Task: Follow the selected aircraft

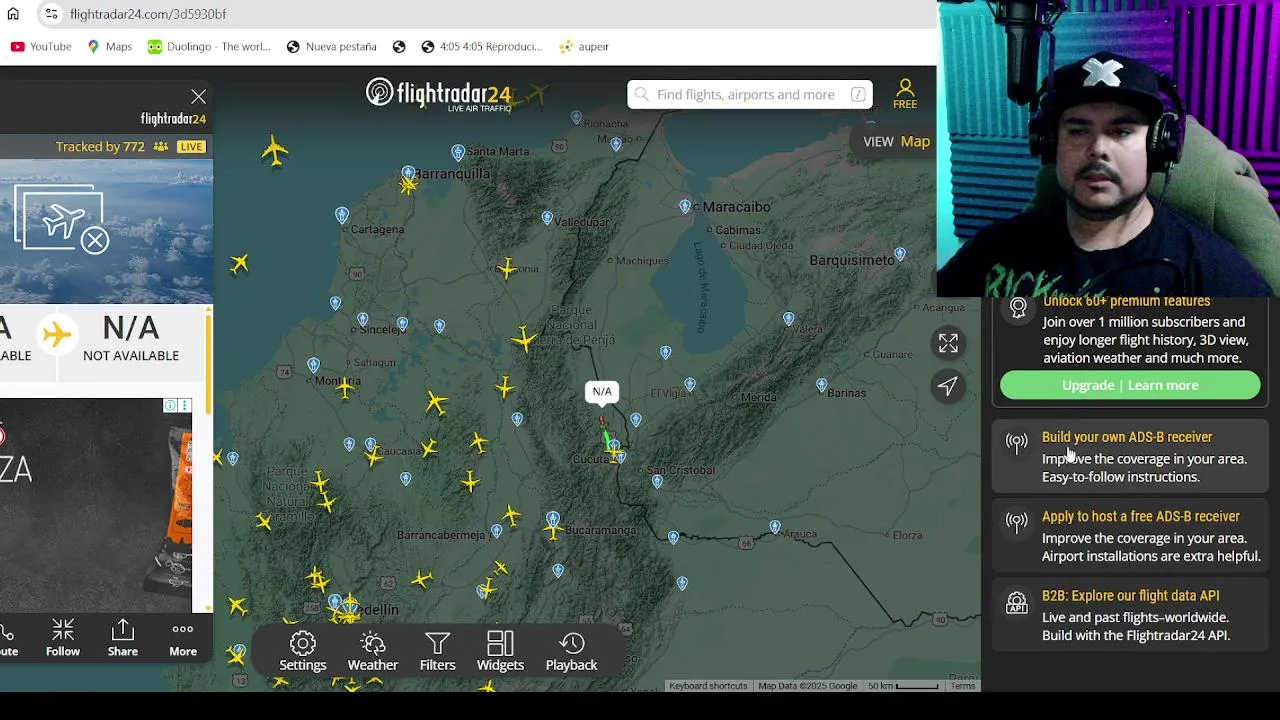Action: click(x=62, y=638)
